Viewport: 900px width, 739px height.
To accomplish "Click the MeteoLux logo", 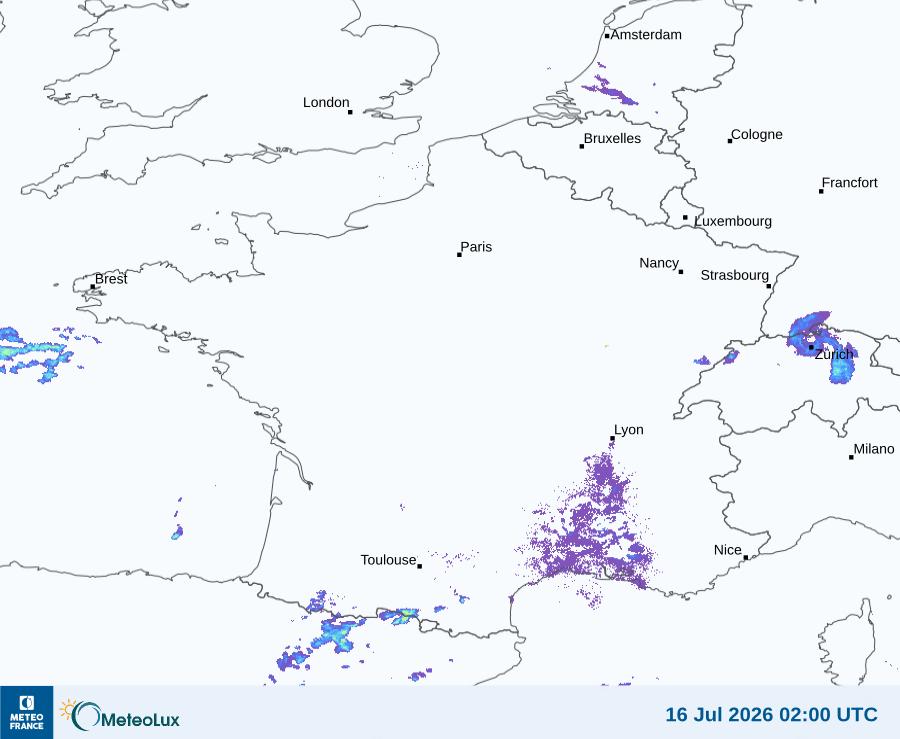I will pyautogui.click(x=120, y=715).
